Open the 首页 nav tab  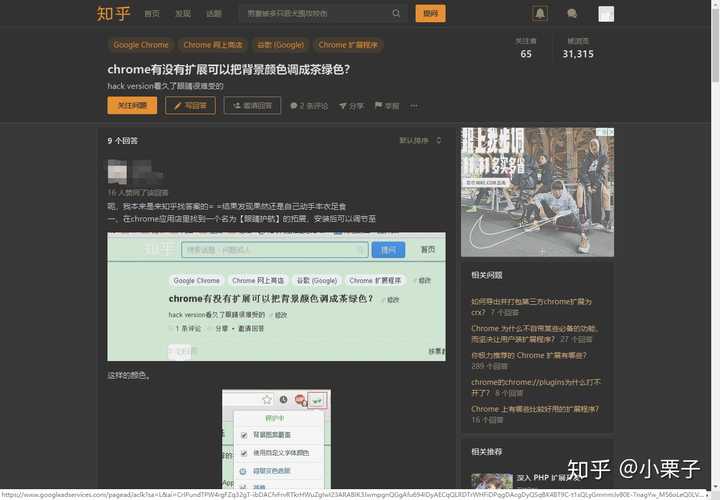click(152, 14)
